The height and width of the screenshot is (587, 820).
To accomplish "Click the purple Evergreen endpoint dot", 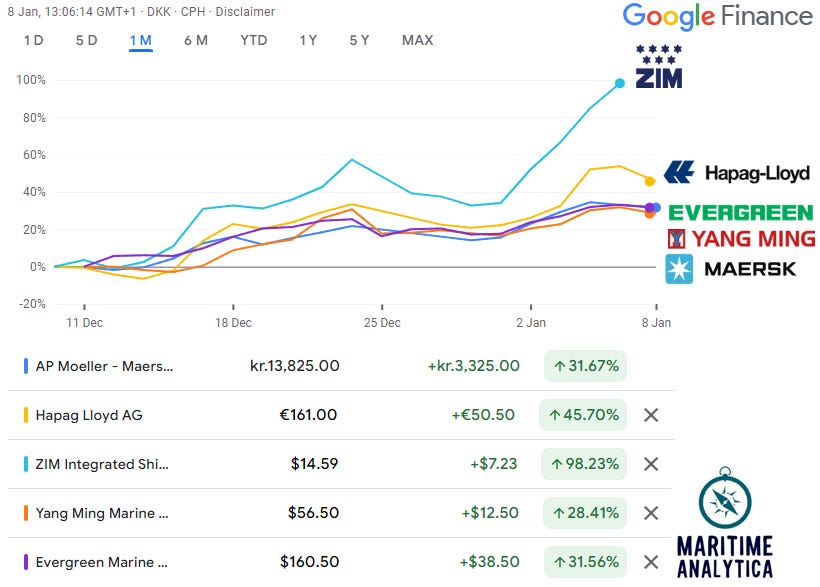I will (650, 208).
